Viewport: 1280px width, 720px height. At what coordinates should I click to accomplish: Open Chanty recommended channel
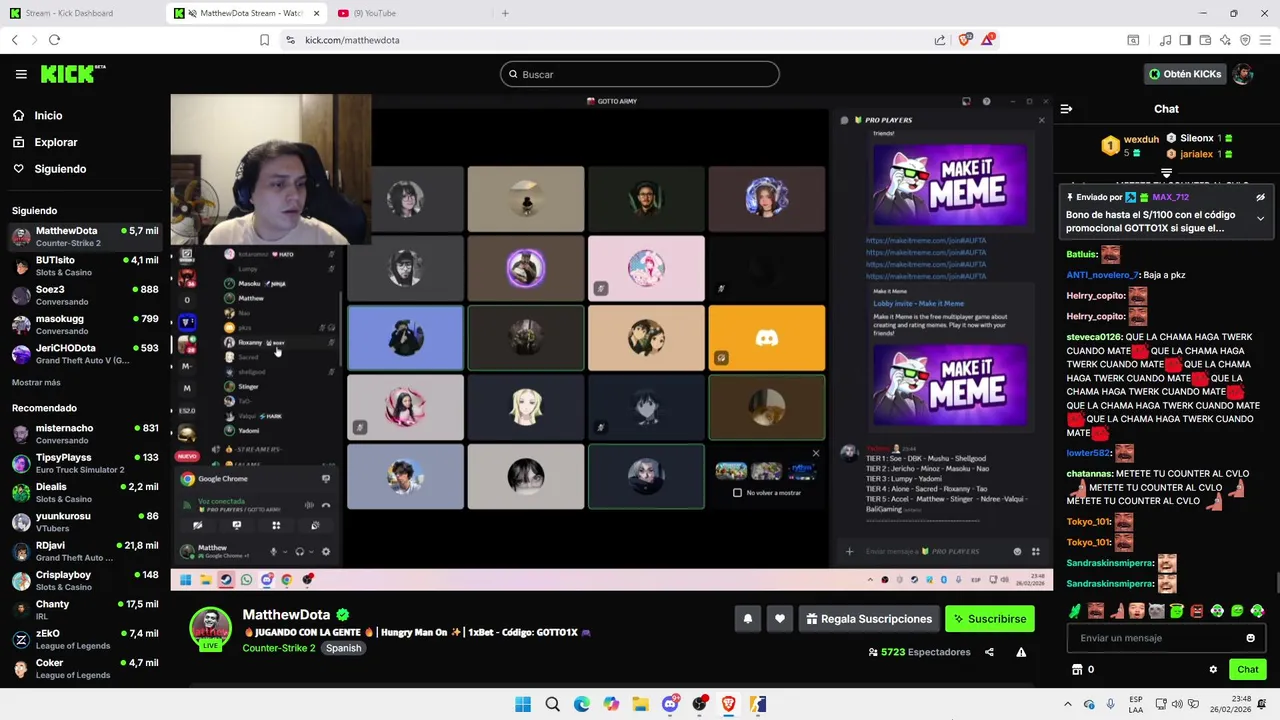[x=85, y=610]
